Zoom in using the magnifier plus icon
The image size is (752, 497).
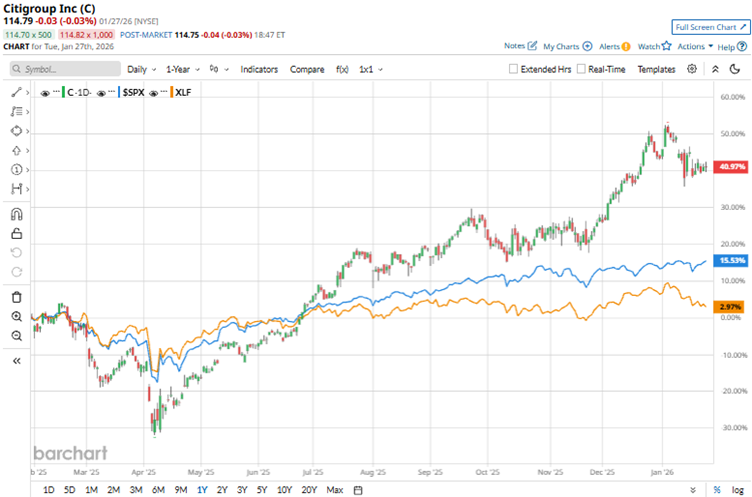16,316
